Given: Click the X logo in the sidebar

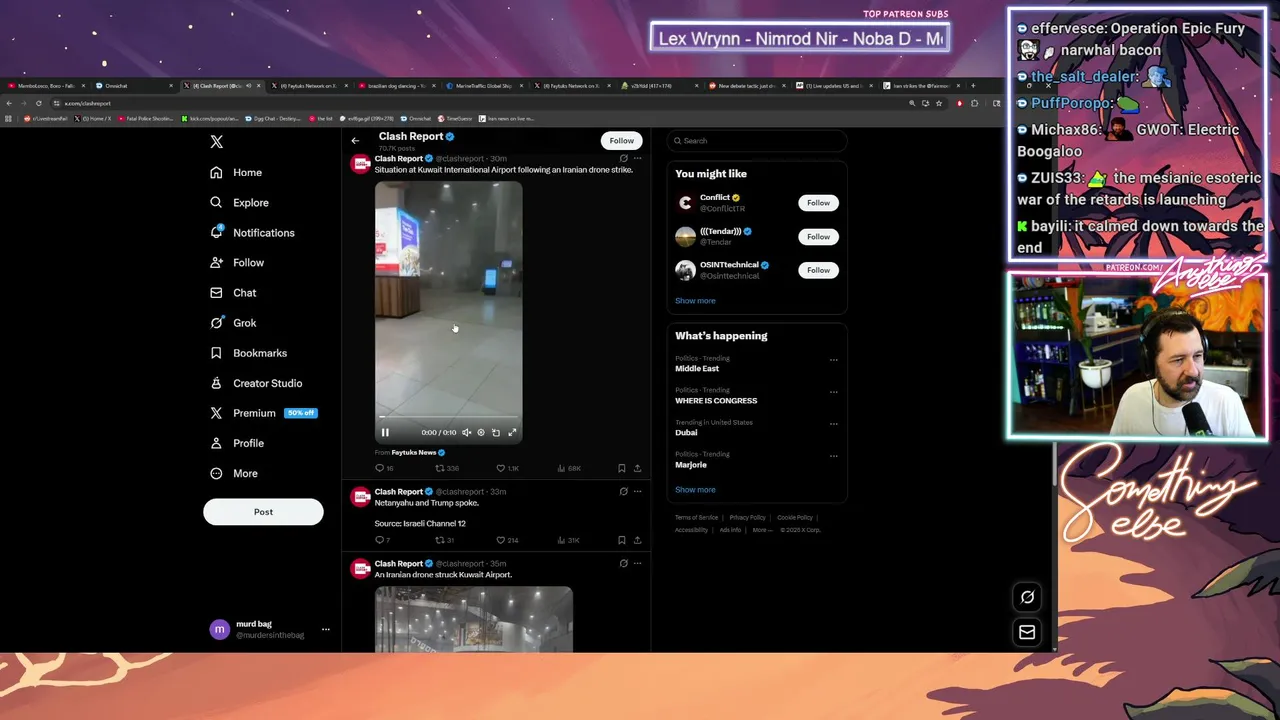Looking at the screenshot, I should point(216,142).
